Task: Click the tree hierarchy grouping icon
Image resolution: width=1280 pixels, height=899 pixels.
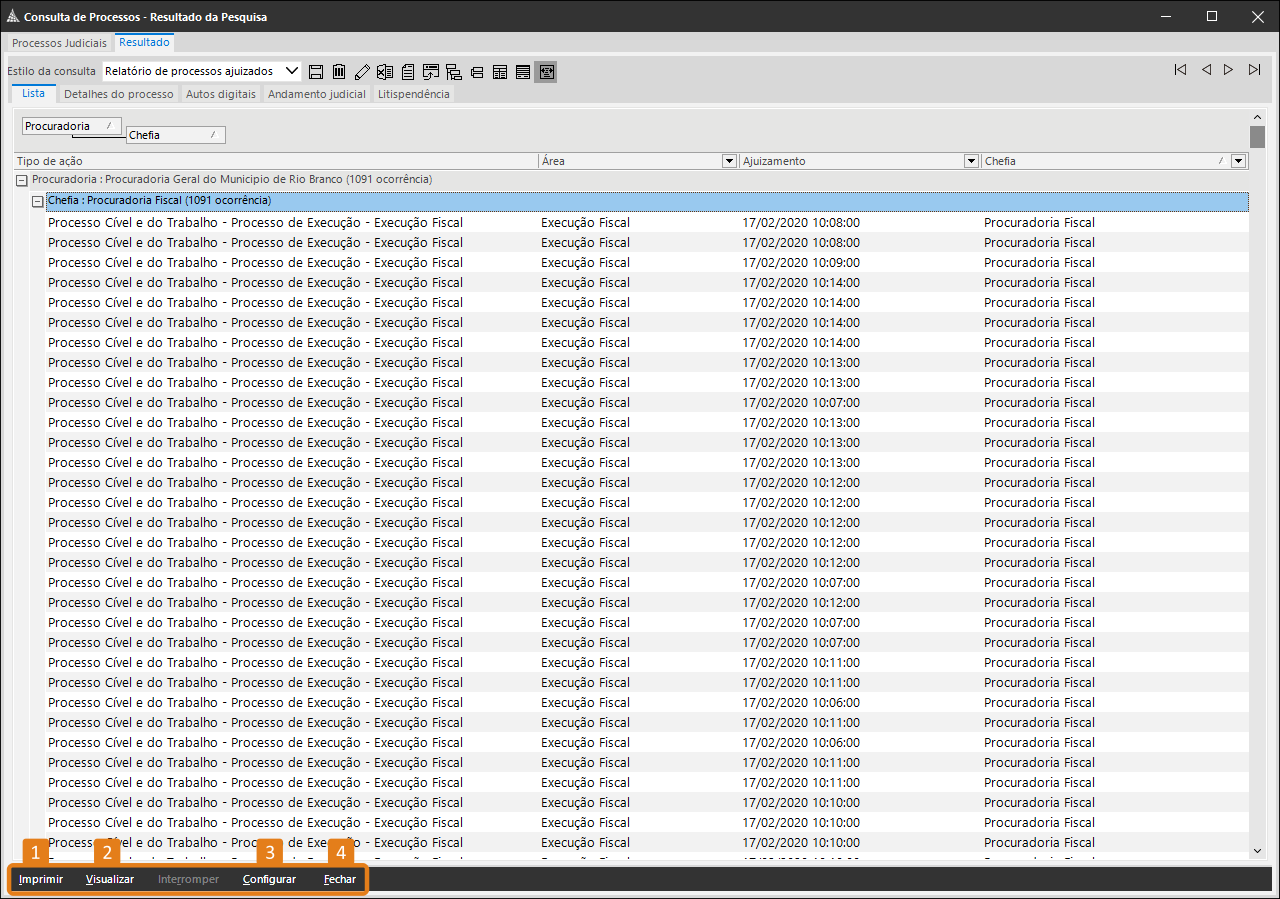Action: click(x=454, y=72)
